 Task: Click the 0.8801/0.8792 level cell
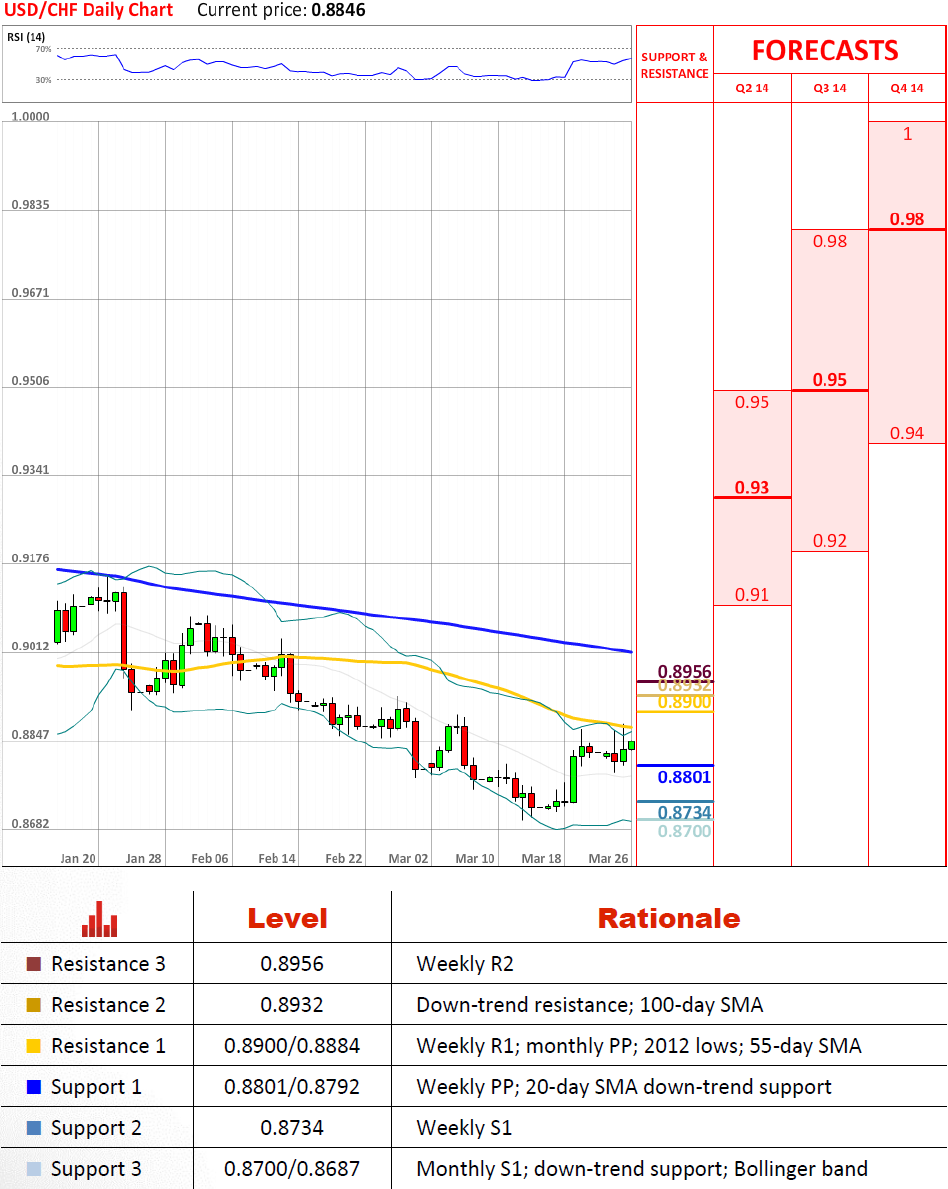[292, 1087]
